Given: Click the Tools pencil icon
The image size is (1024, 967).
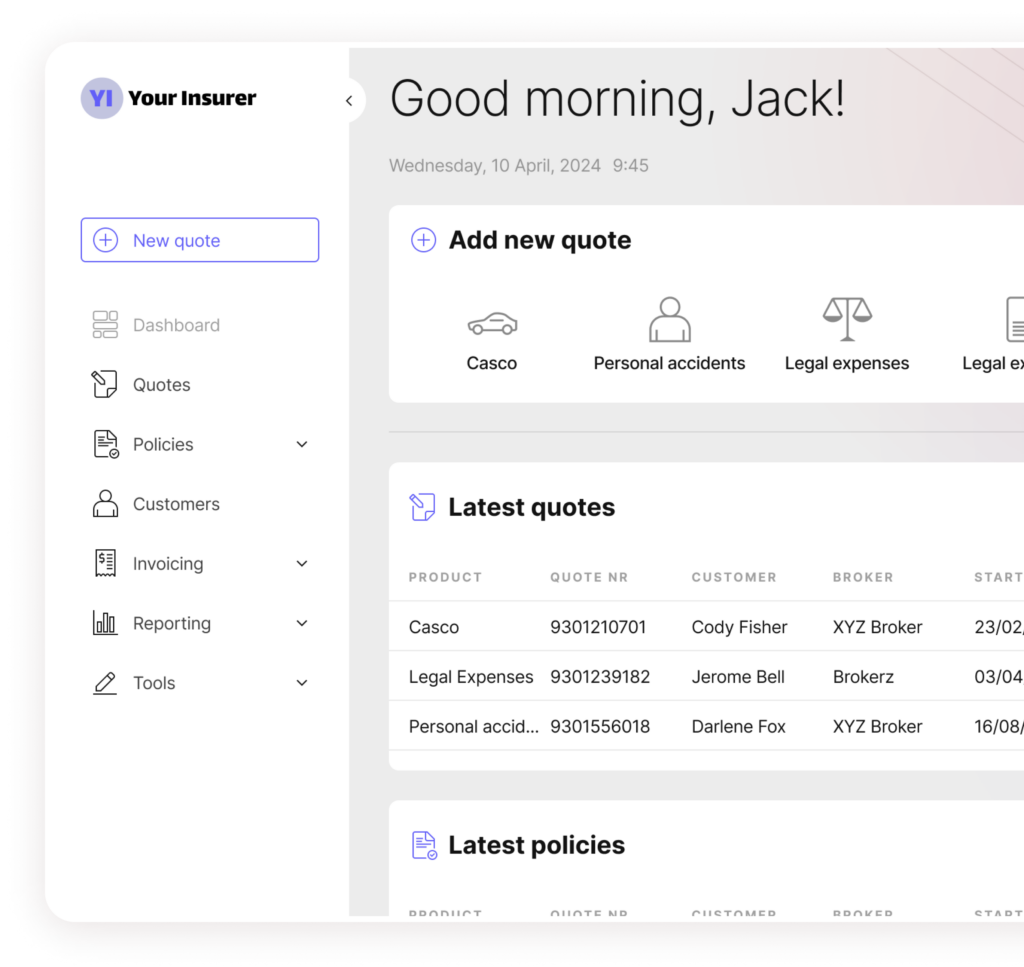Looking at the screenshot, I should coord(104,683).
